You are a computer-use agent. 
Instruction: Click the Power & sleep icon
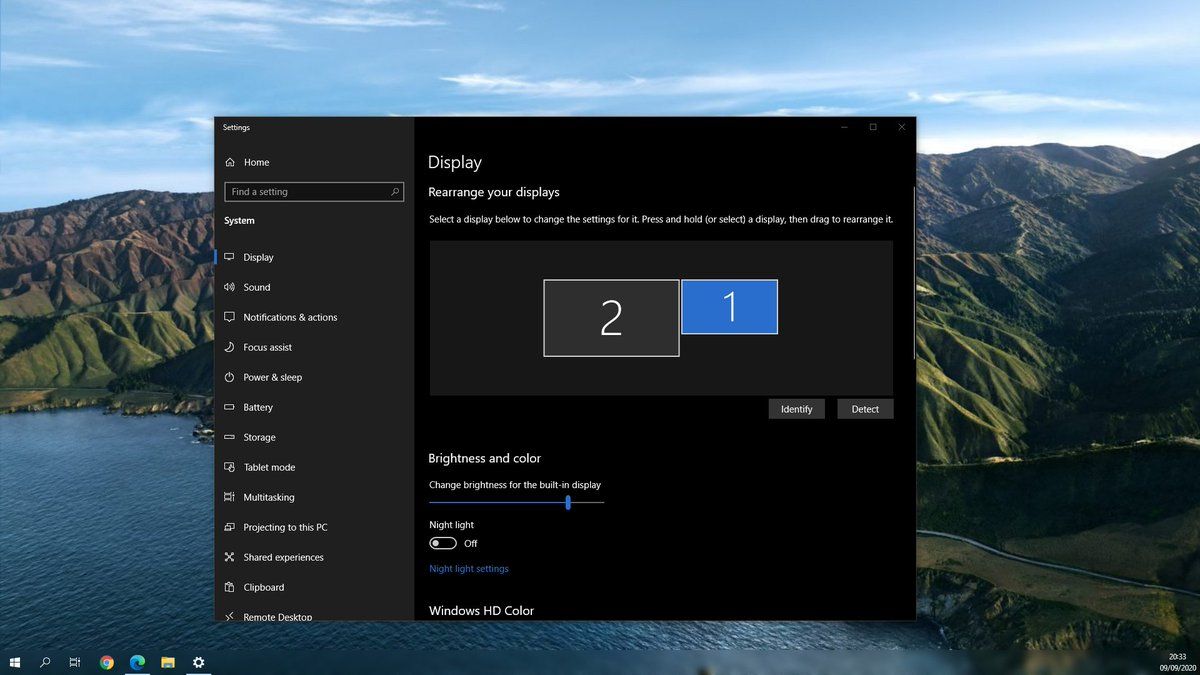pos(230,377)
